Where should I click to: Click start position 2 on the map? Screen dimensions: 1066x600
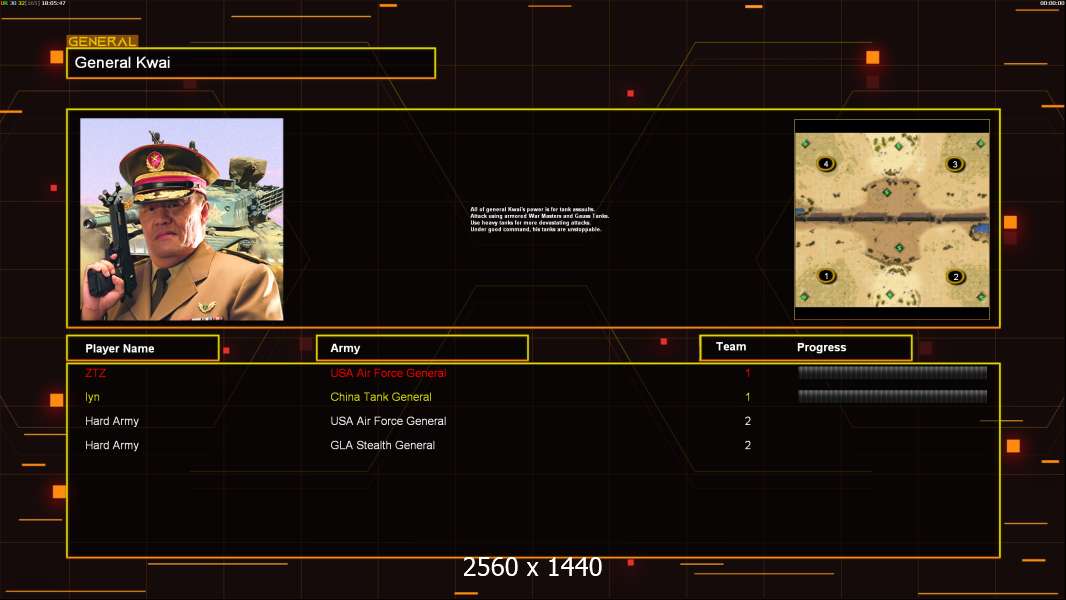click(956, 277)
